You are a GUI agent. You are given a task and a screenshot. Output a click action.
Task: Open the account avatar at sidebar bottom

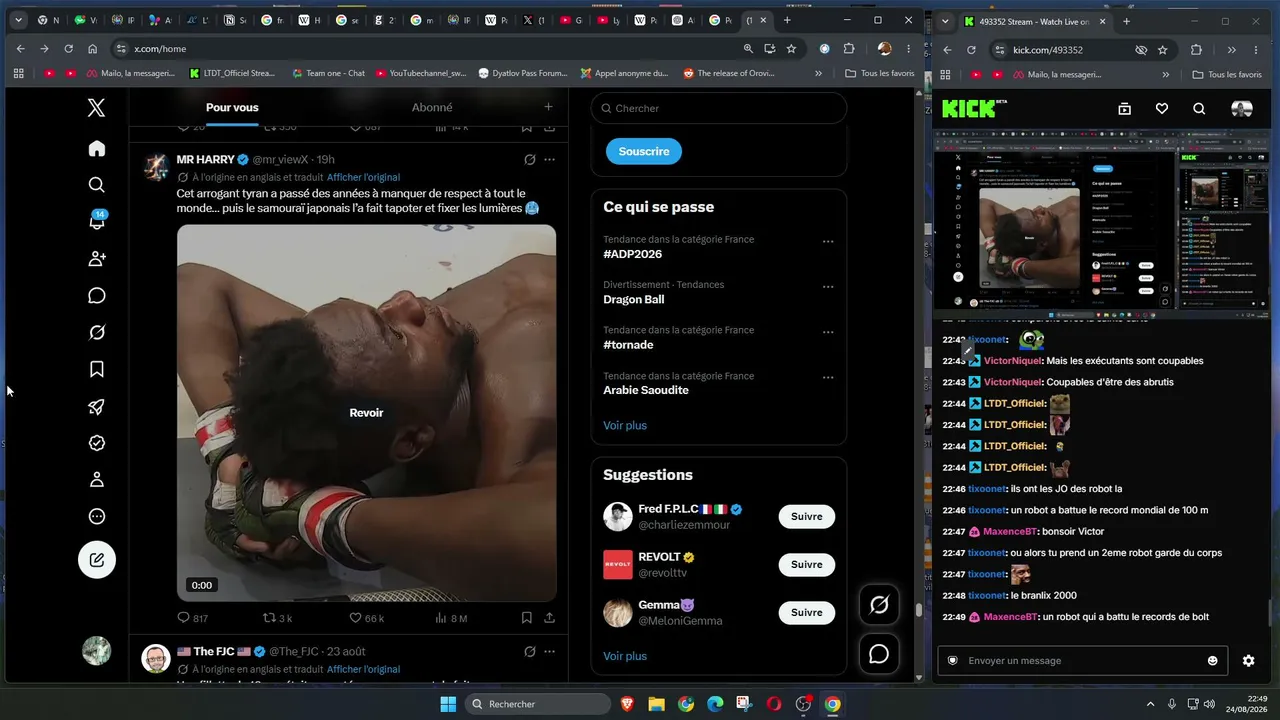[97, 651]
